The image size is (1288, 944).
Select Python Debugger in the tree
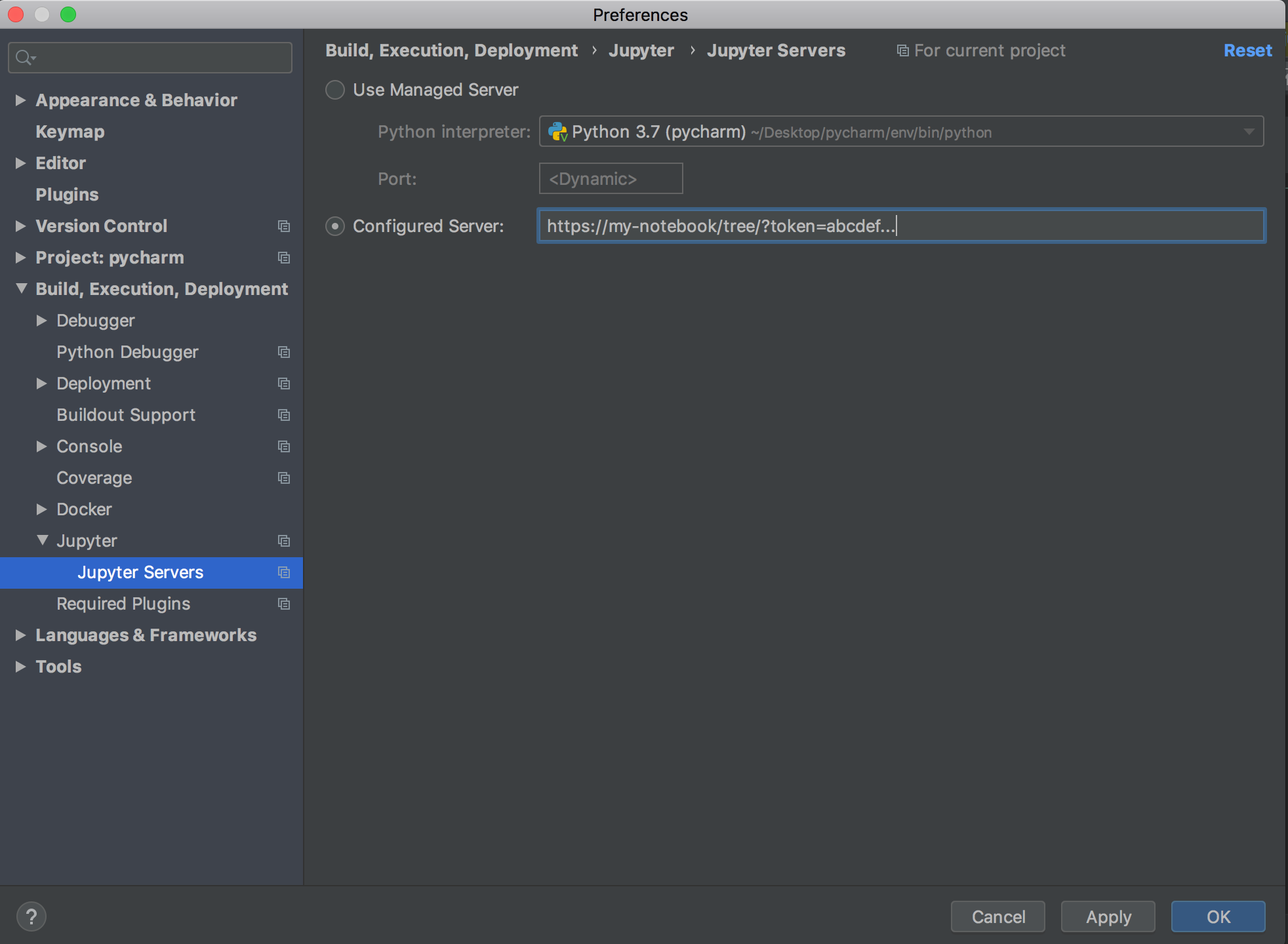tap(127, 352)
